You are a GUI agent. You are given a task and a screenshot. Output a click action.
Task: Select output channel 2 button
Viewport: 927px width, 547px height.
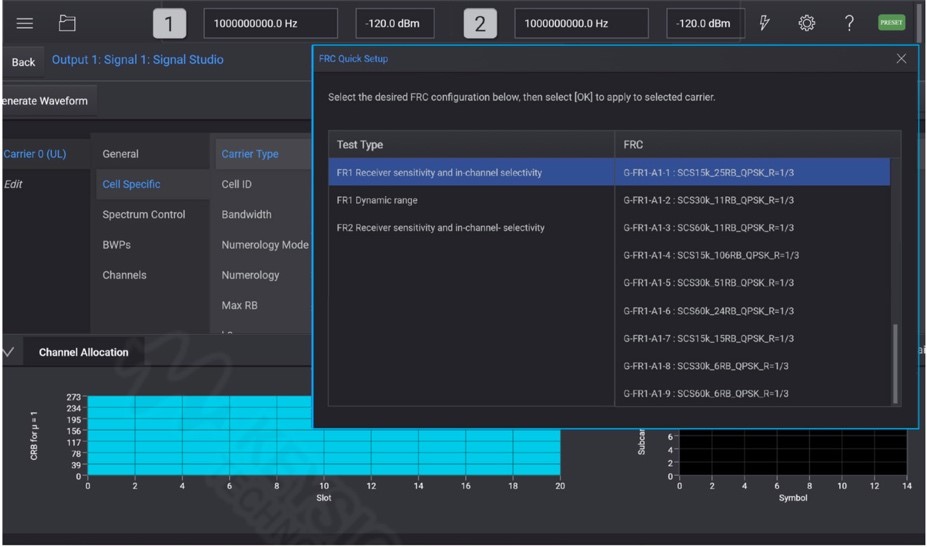(x=479, y=24)
